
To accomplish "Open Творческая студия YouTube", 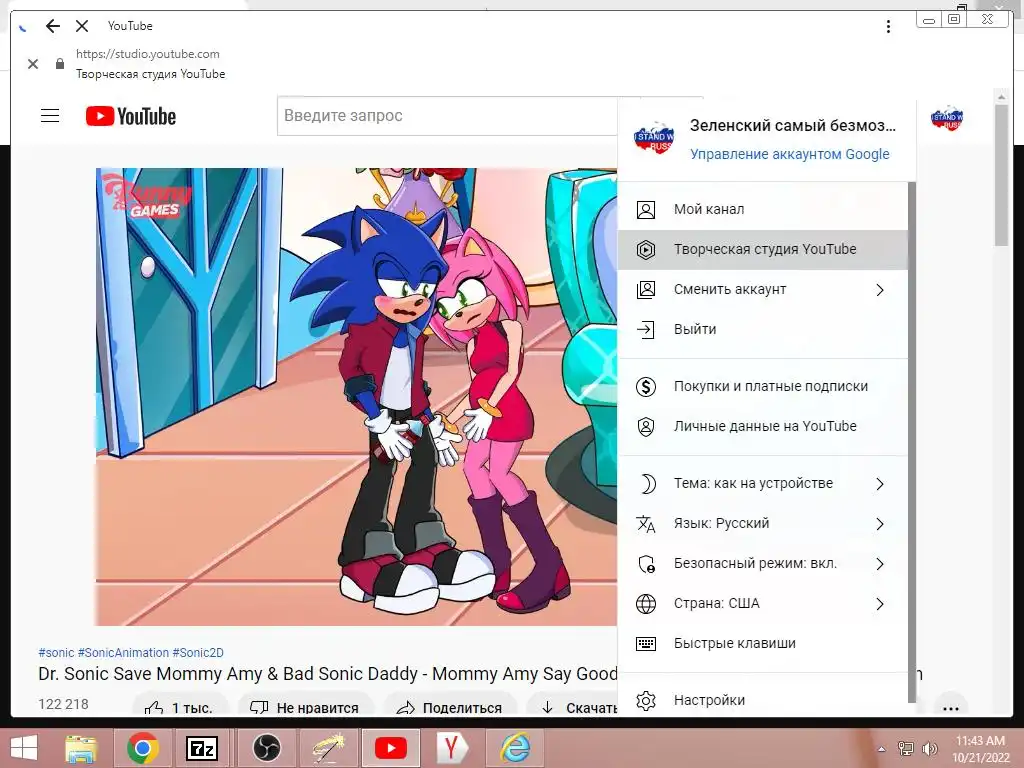I will click(762, 249).
